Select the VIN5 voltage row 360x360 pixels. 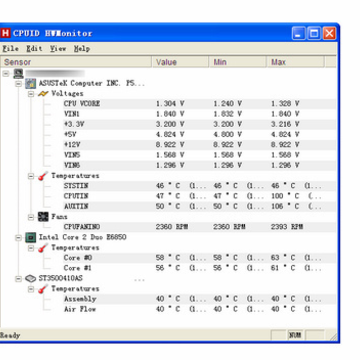click(199, 155)
